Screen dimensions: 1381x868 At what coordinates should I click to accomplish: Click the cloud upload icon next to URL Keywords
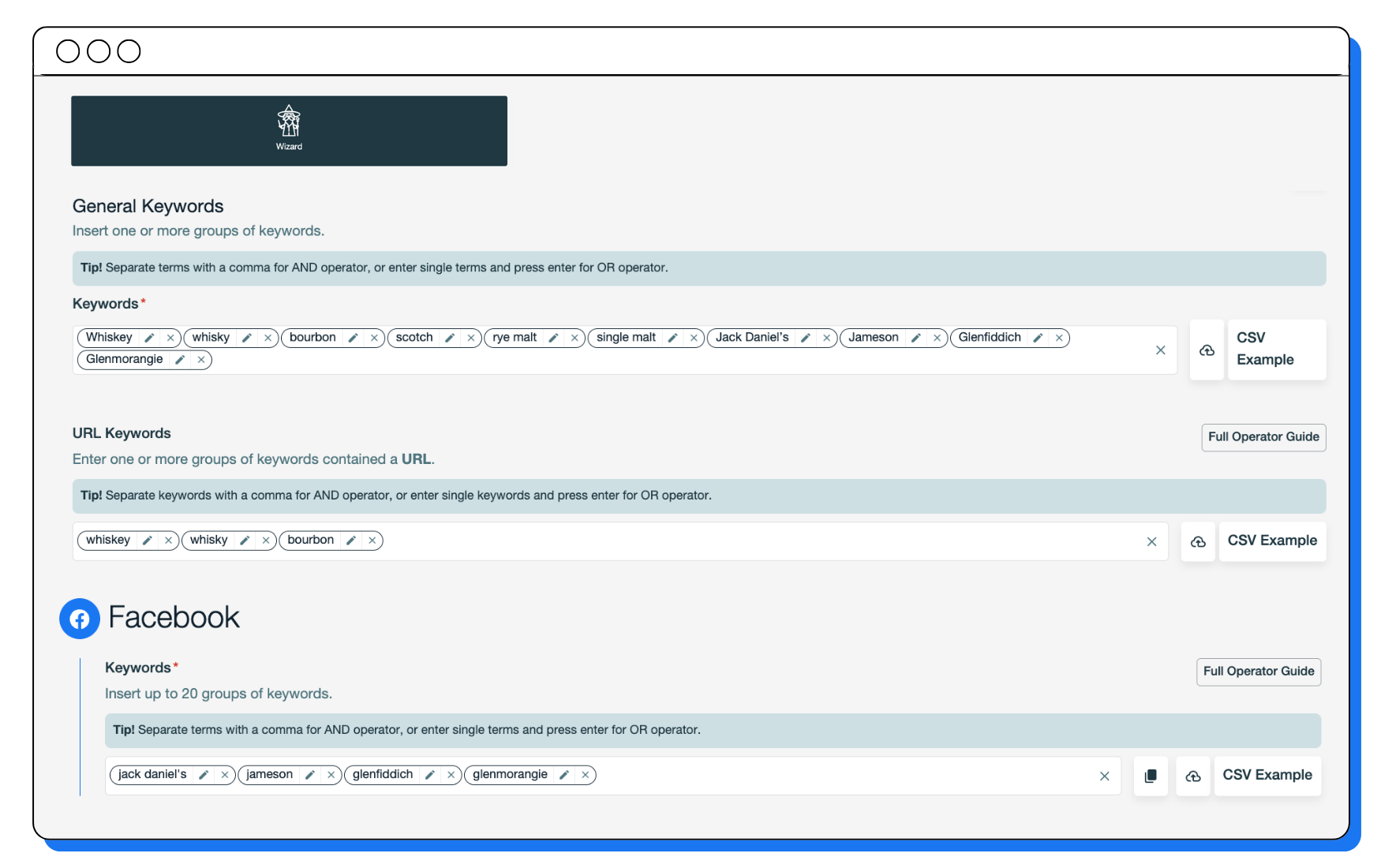(x=1198, y=542)
